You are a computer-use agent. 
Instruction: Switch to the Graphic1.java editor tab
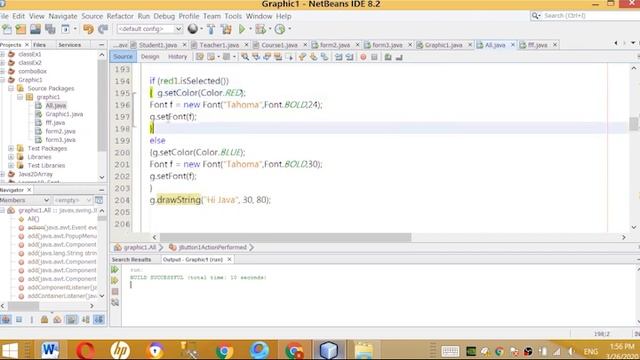click(443, 45)
